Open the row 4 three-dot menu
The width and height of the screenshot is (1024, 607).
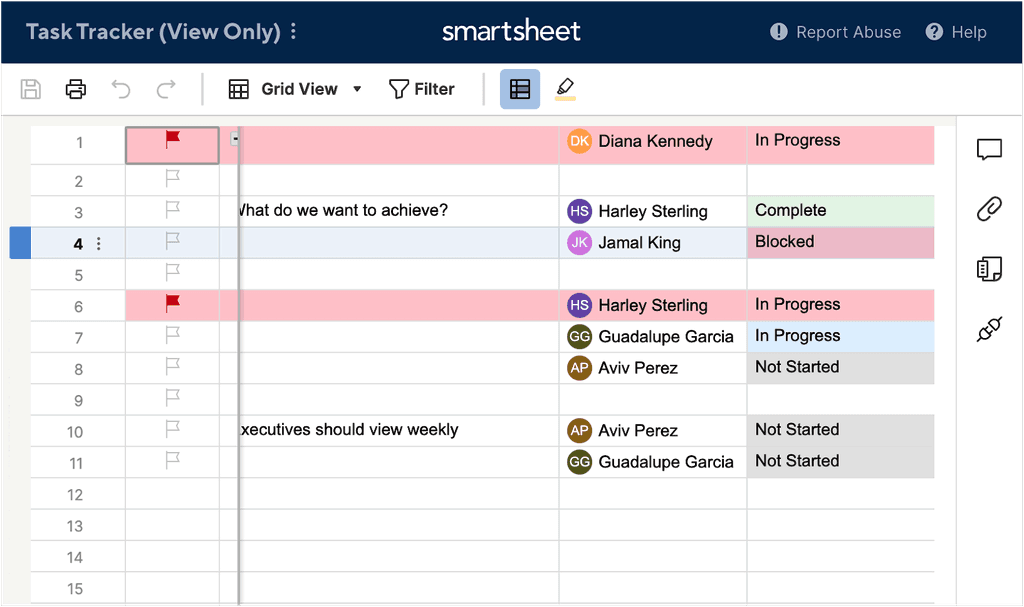(x=96, y=243)
